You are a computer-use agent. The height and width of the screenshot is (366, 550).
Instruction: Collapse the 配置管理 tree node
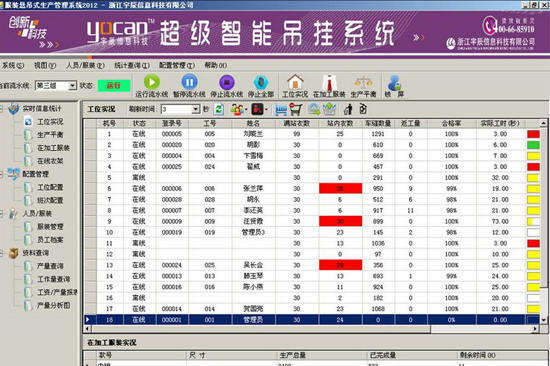pos(1,174)
